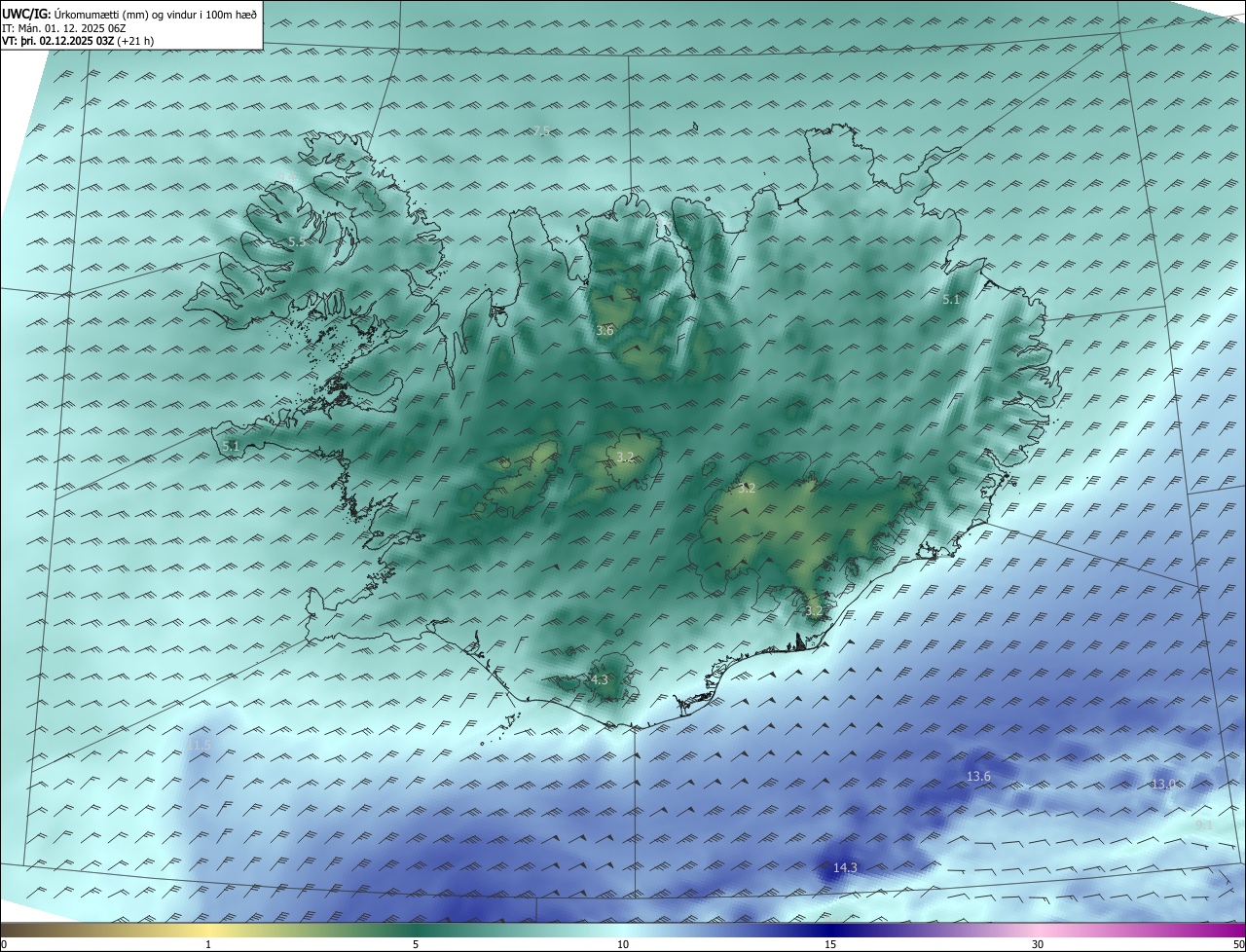The width and height of the screenshot is (1246, 952).
Task: Click the '1' tick label on the colour scale
Action: tap(208, 944)
